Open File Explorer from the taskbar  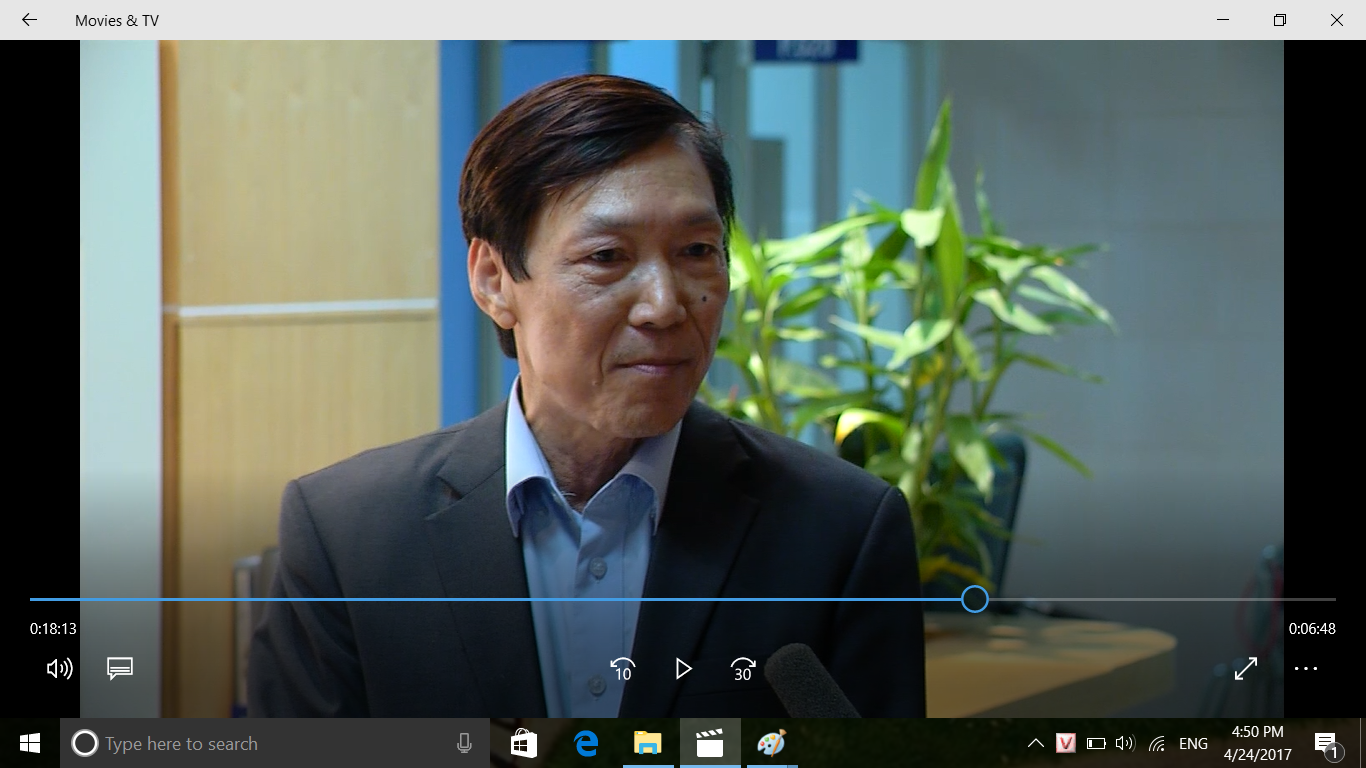click(648, 743)
